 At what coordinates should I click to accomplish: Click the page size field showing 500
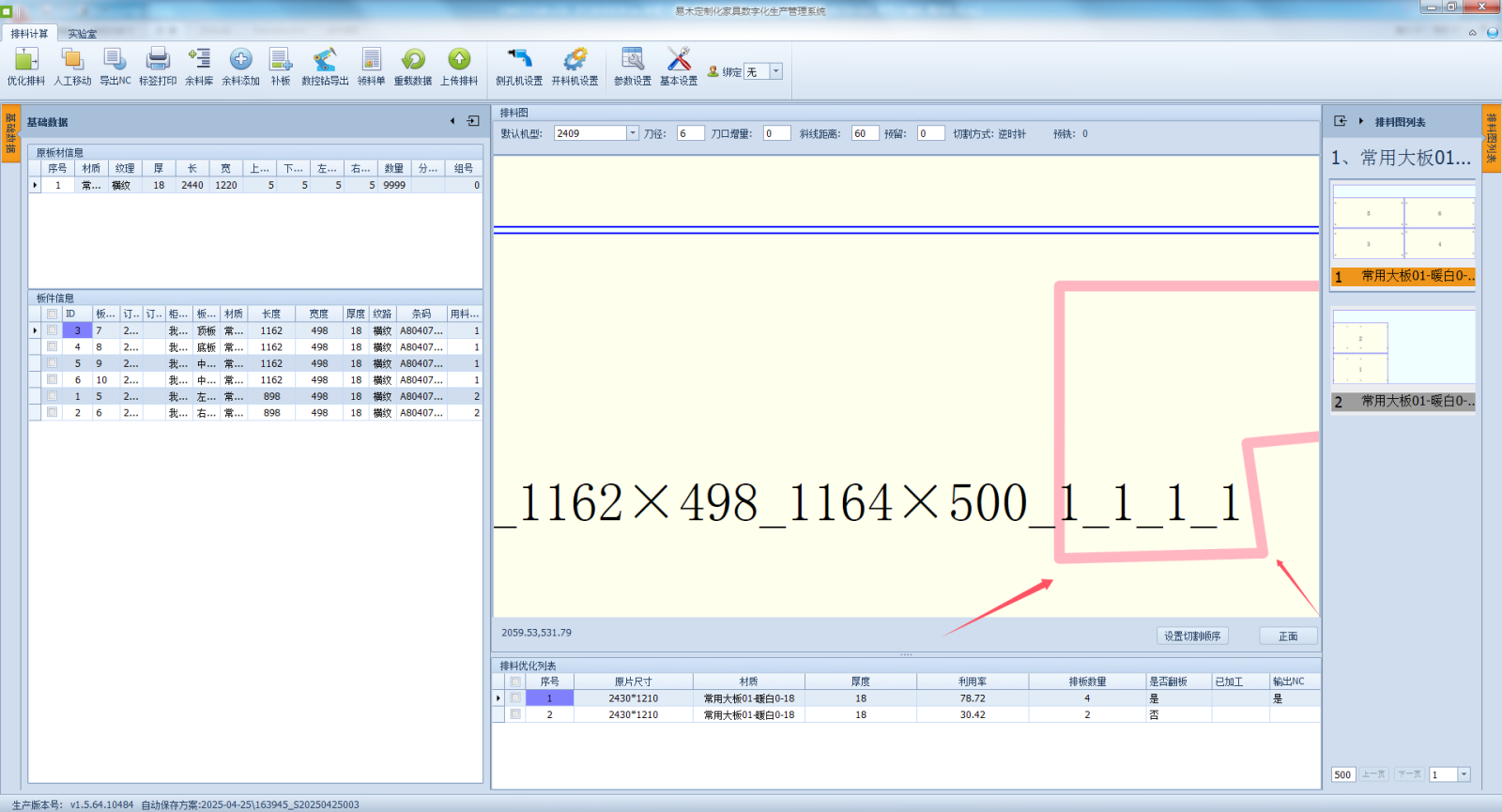point(1343,774)
